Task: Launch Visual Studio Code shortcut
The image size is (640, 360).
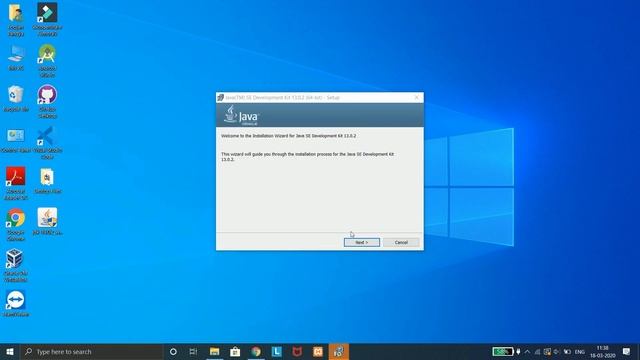Action: 47,142
